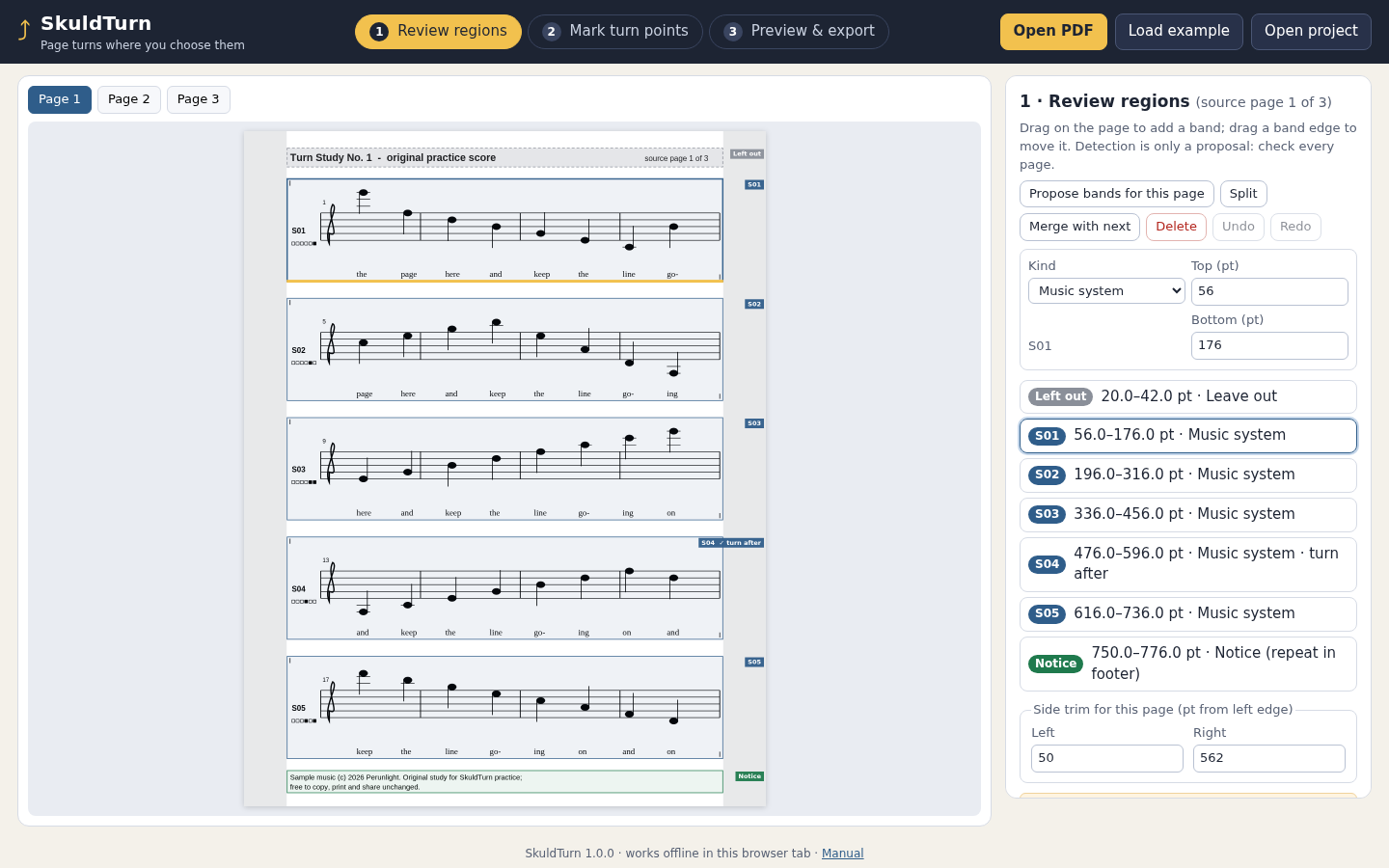Select the S05 tag on the score page
The height and width of the screenshot is (868, 1389).
[x=754, y=662]
